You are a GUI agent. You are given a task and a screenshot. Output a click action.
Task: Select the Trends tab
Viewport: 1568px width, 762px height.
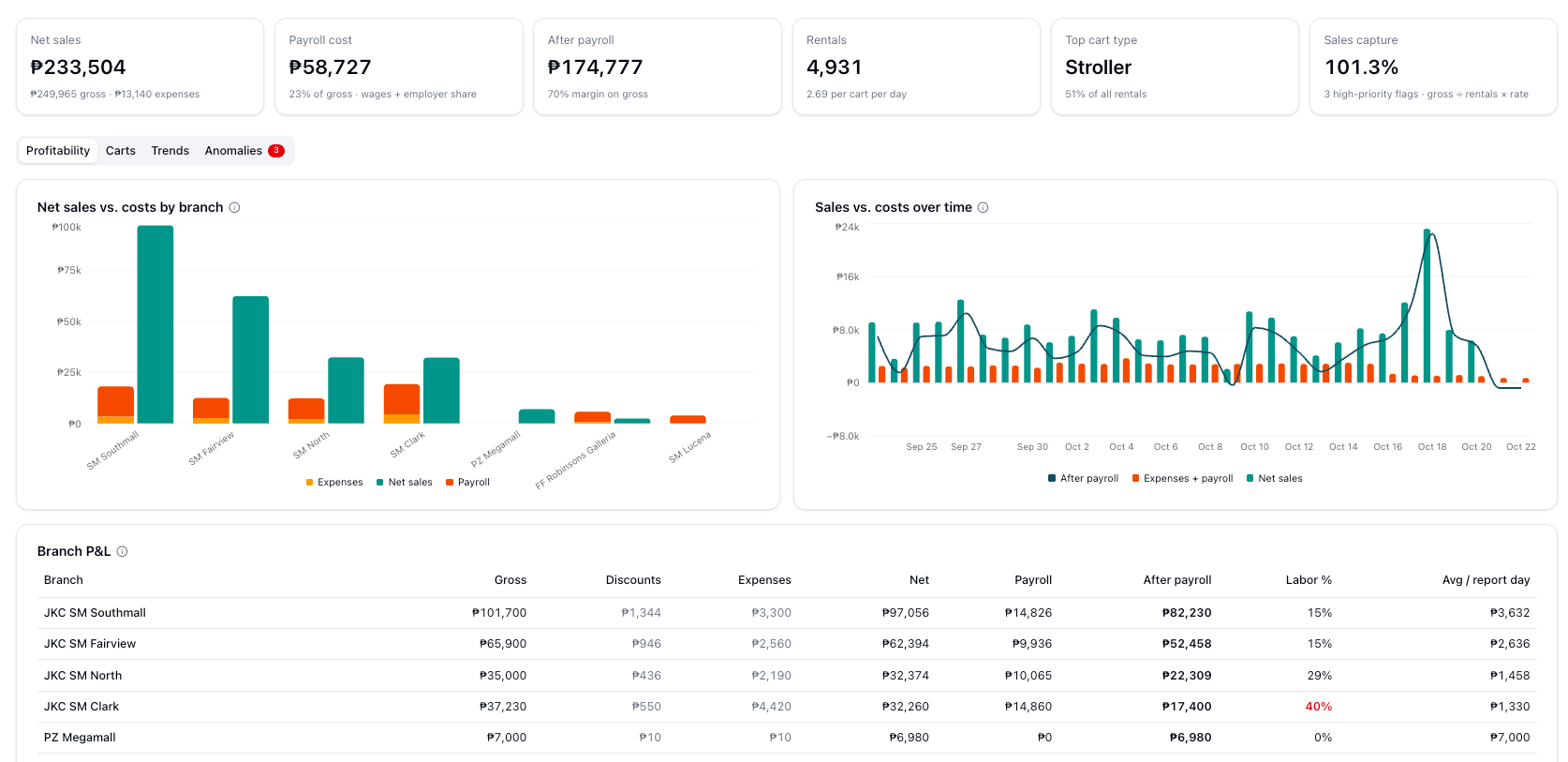(x=170, y=151)
